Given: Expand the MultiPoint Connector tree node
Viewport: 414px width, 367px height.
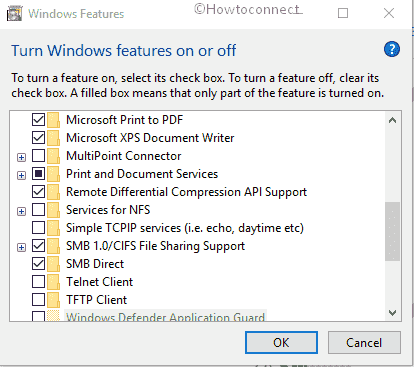Looking at the screenshot, I should (21, 157).
